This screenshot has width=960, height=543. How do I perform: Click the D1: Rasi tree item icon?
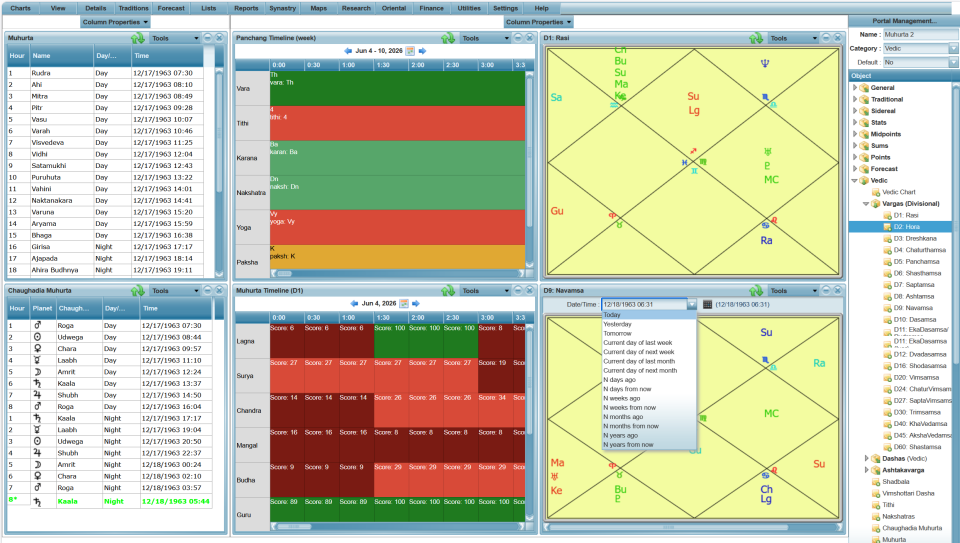[887, 215]
